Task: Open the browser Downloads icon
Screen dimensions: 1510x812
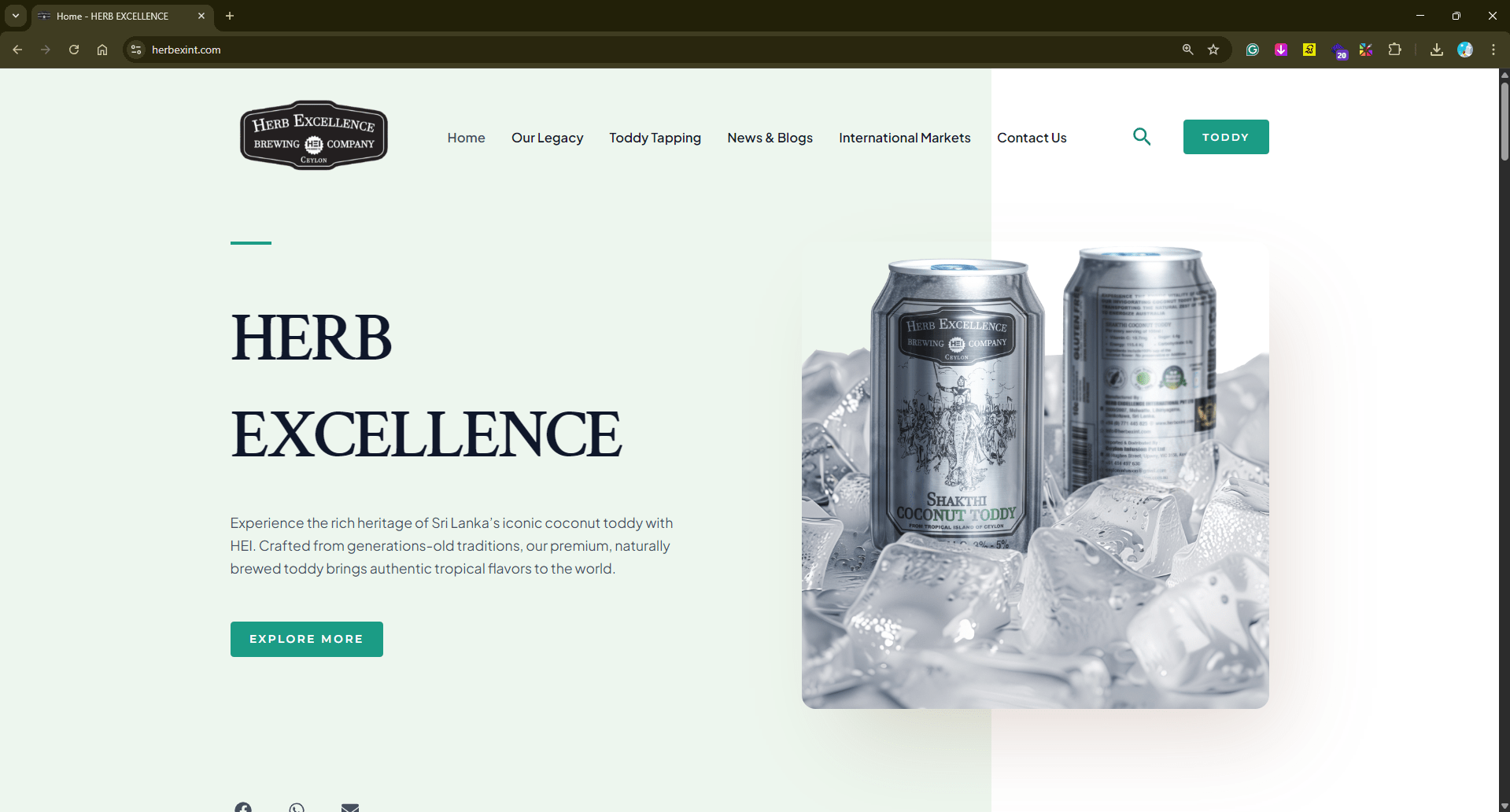Action: tap(1437, 50)
